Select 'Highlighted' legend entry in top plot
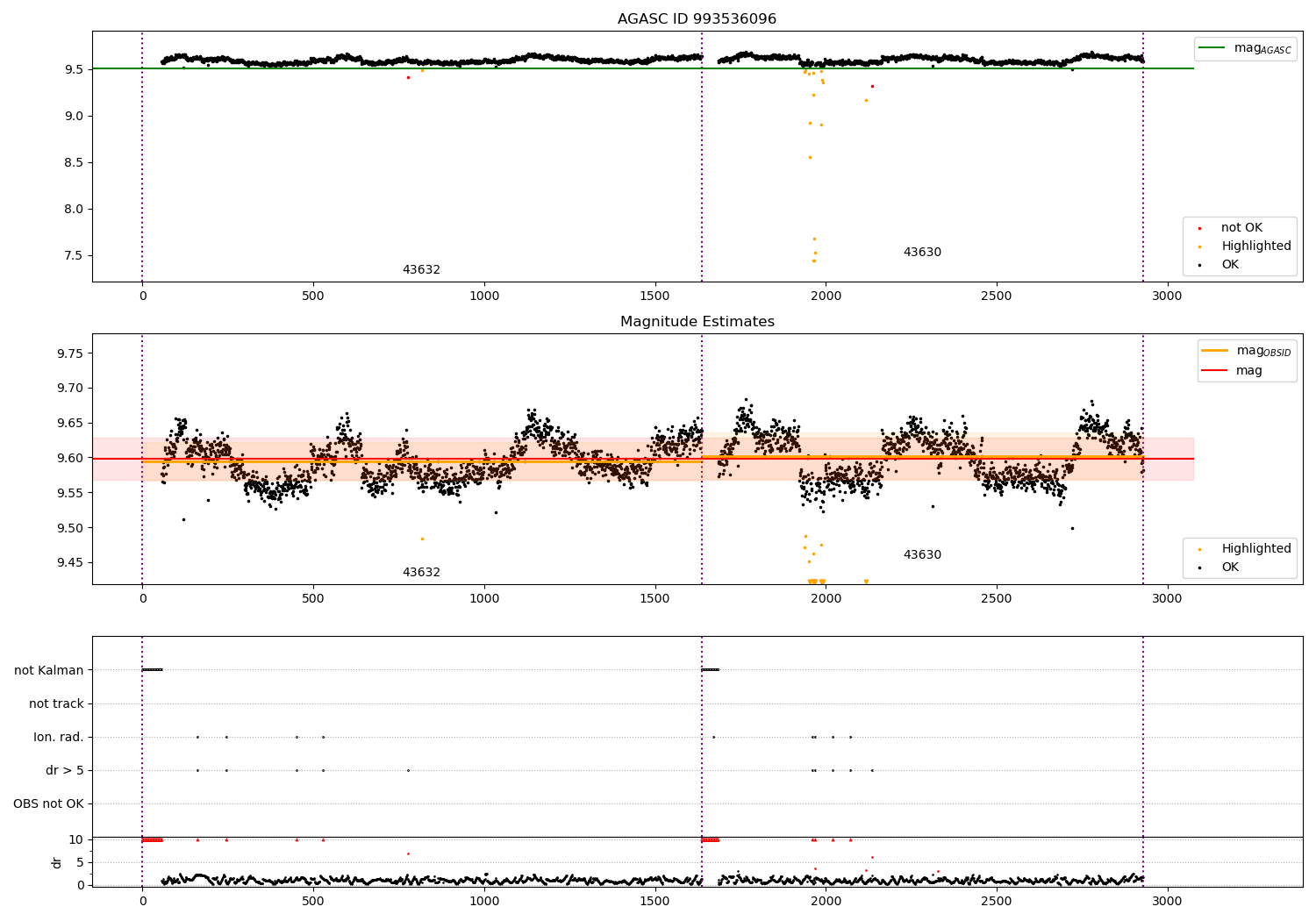1316x921 pixels. [x=1256, y=246]
